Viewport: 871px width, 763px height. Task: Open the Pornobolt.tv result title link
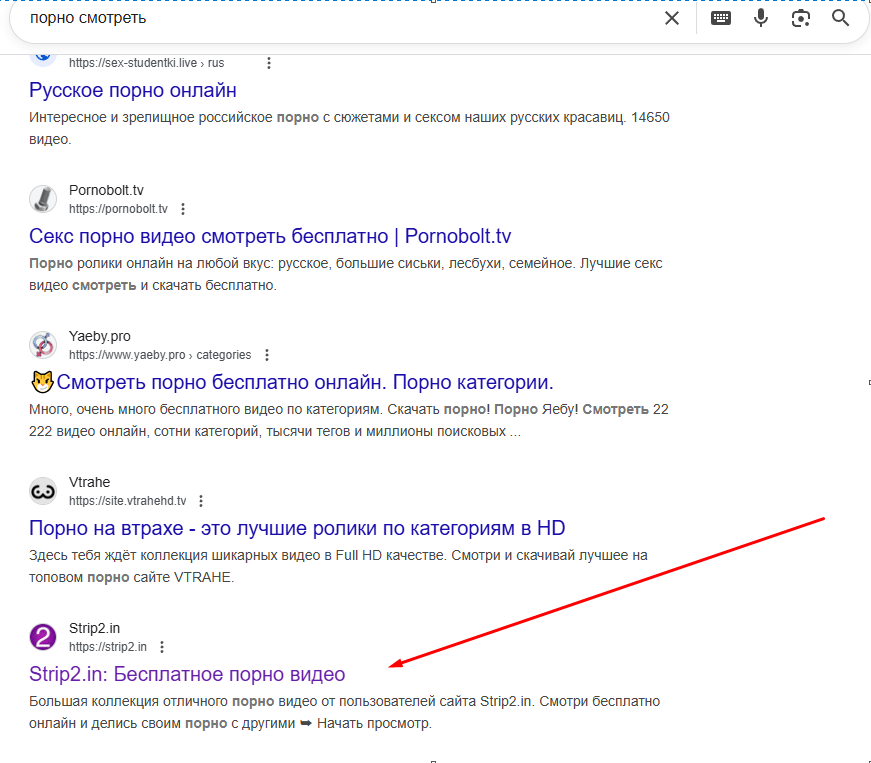270,236
